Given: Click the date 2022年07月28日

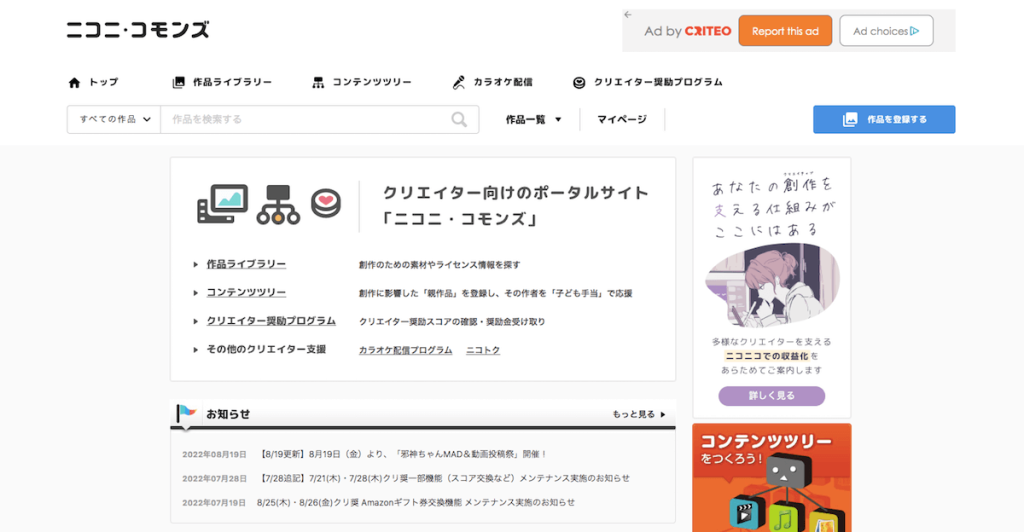Looking at the screenshot, I should (214, 478).
